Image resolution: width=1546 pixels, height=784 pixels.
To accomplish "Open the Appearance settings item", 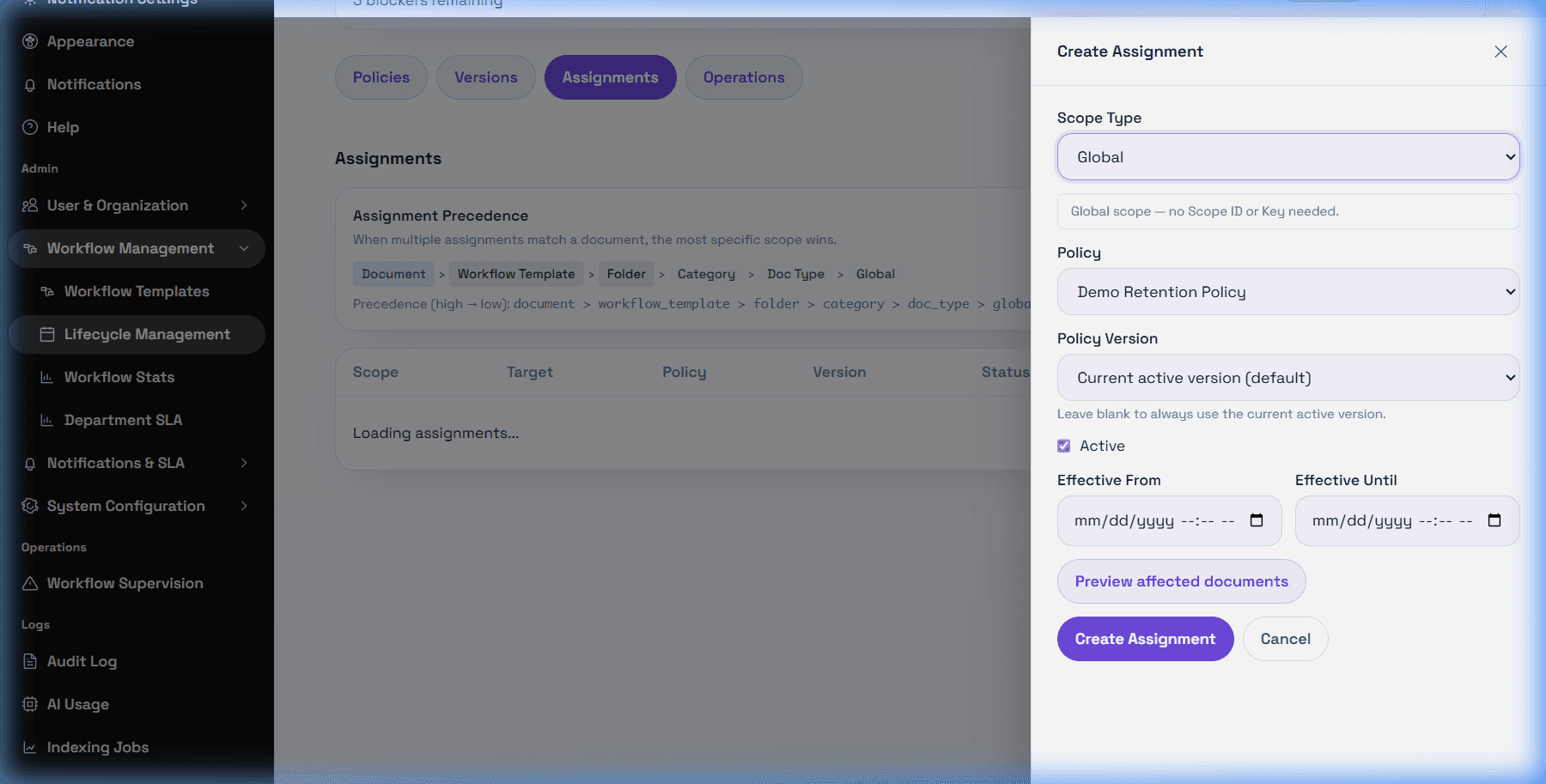I will 137,41.
